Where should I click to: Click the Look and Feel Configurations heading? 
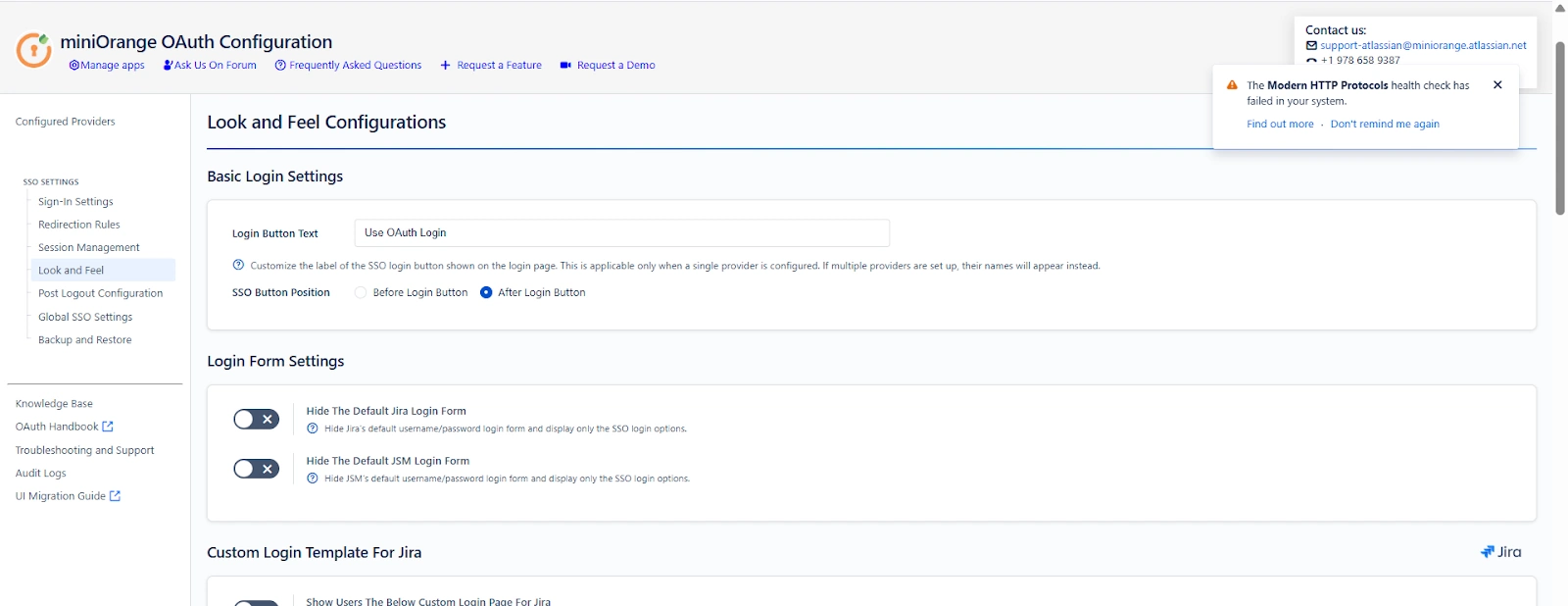coord(326,123)
